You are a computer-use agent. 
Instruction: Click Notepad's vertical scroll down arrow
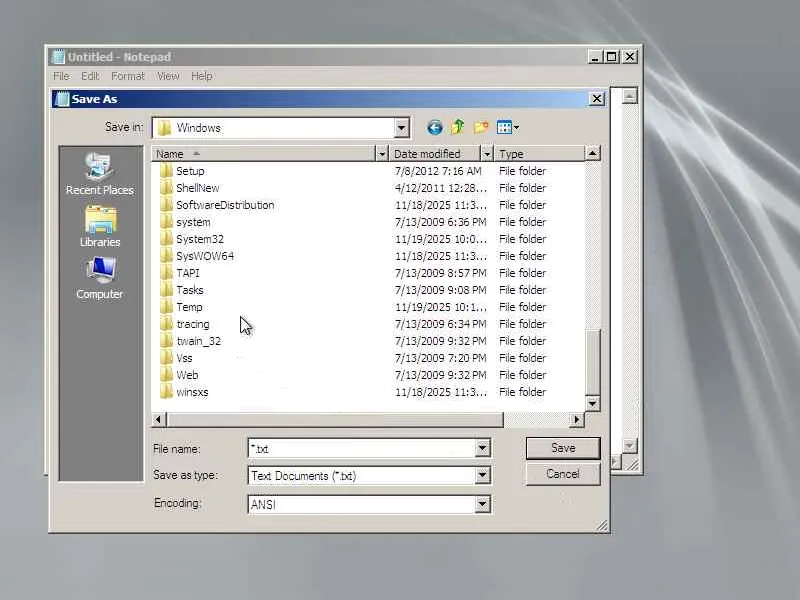point(629,445)
